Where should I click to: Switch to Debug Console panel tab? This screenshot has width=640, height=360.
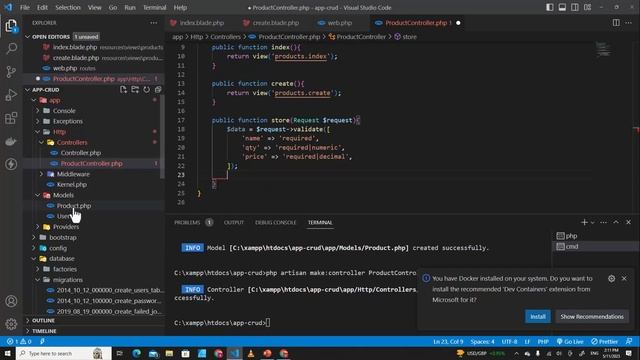point(276,222)
